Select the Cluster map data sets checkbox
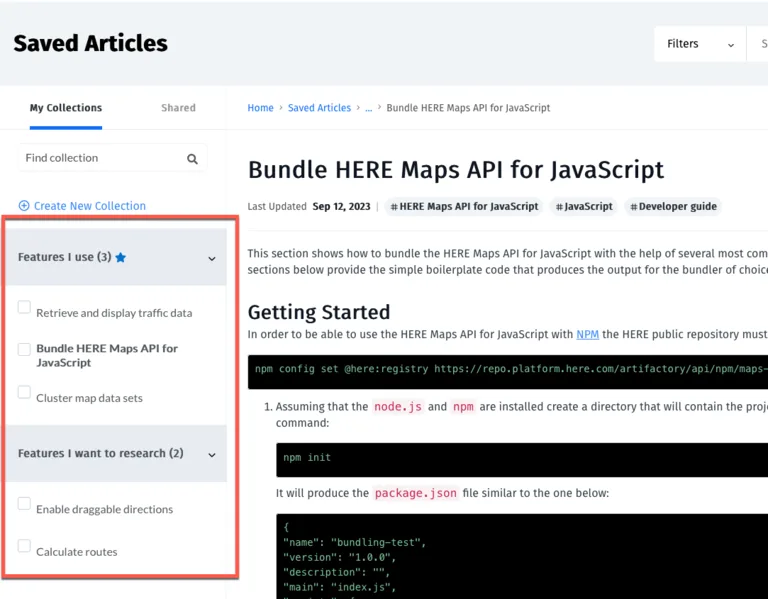The width and height of the screenshot is (768, 599). (x=24, y=392)
